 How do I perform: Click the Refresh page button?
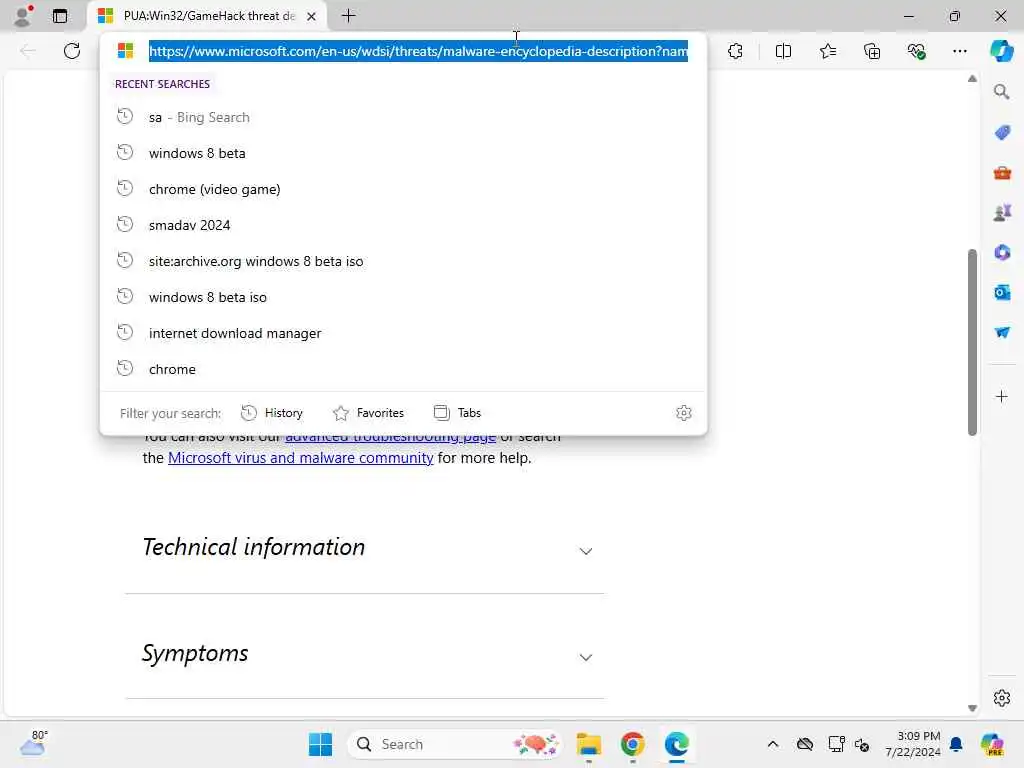pos(72,50)
